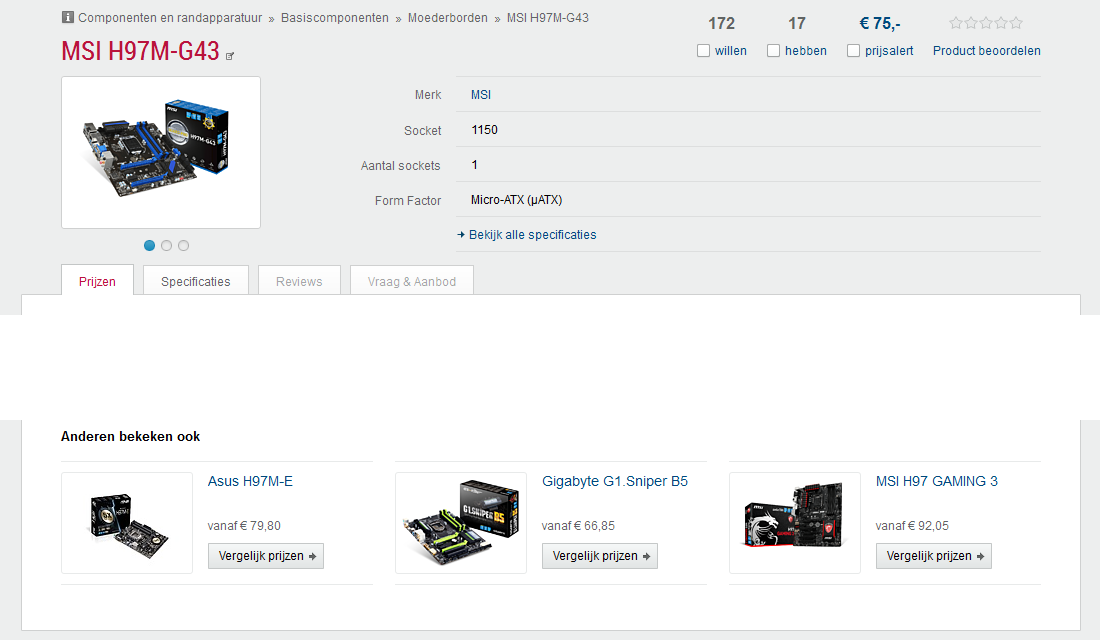Tick the 'willen' checkbox

pos(704,51)
